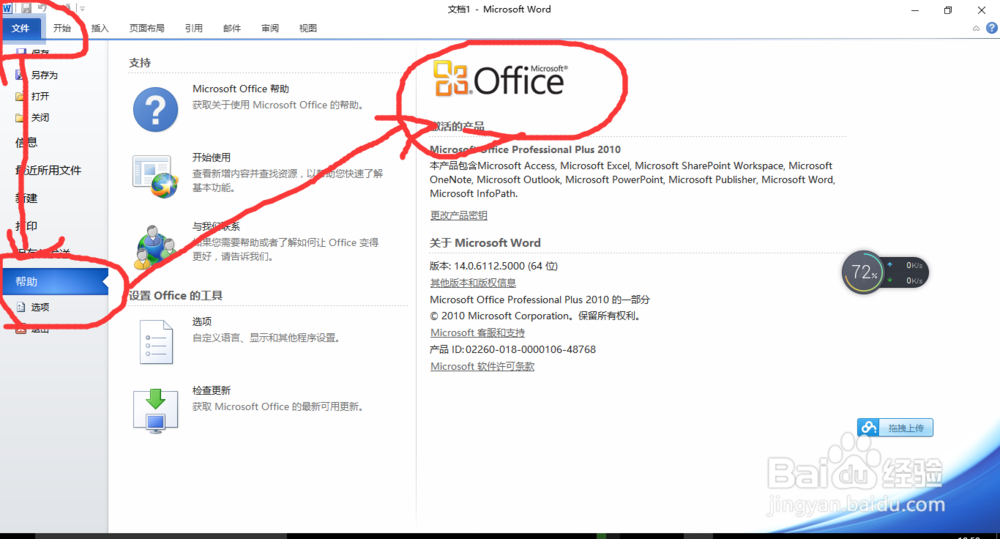Image resolution: width=1000 pixels, height=539 pixels.
Task: Open the 视图 ribbon tab
Action: [308, 28]
